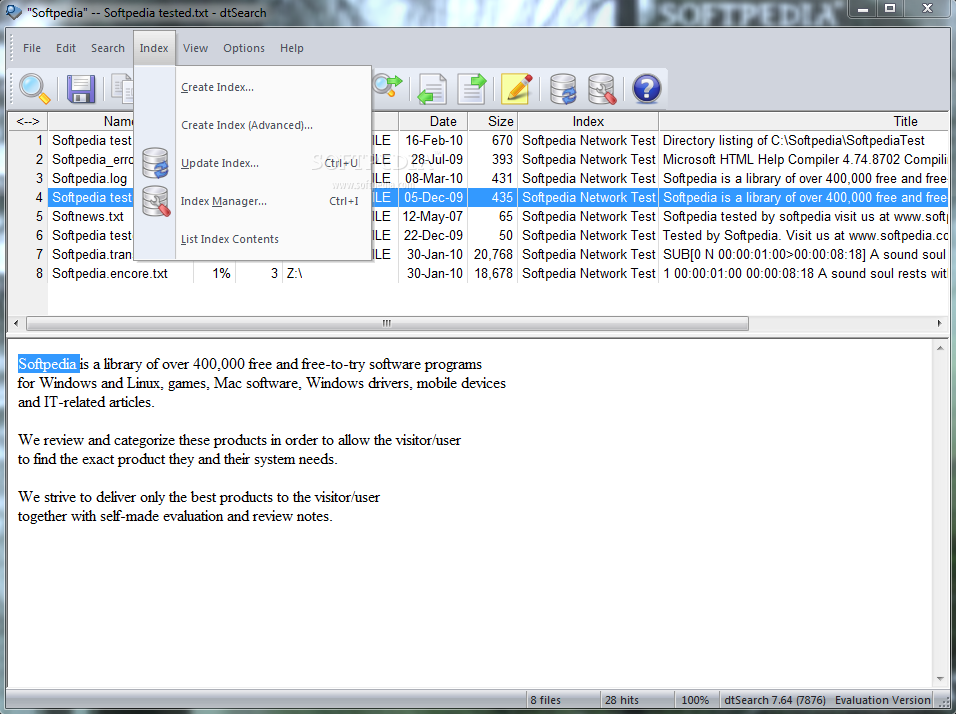Sort results by the Date column header

pyautogui.click(x=433, y=121)
